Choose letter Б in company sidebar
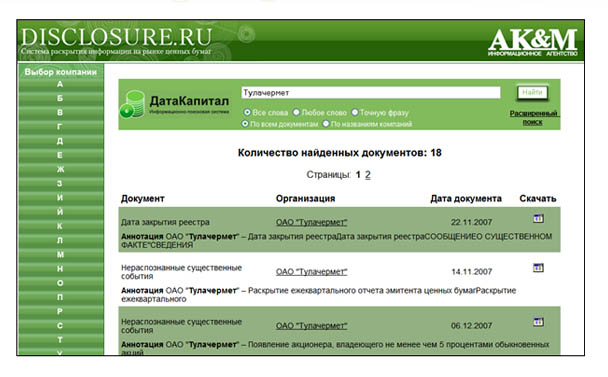Image resolution: width=608 pixels, height=377 pixels. (x=60, y=98)
